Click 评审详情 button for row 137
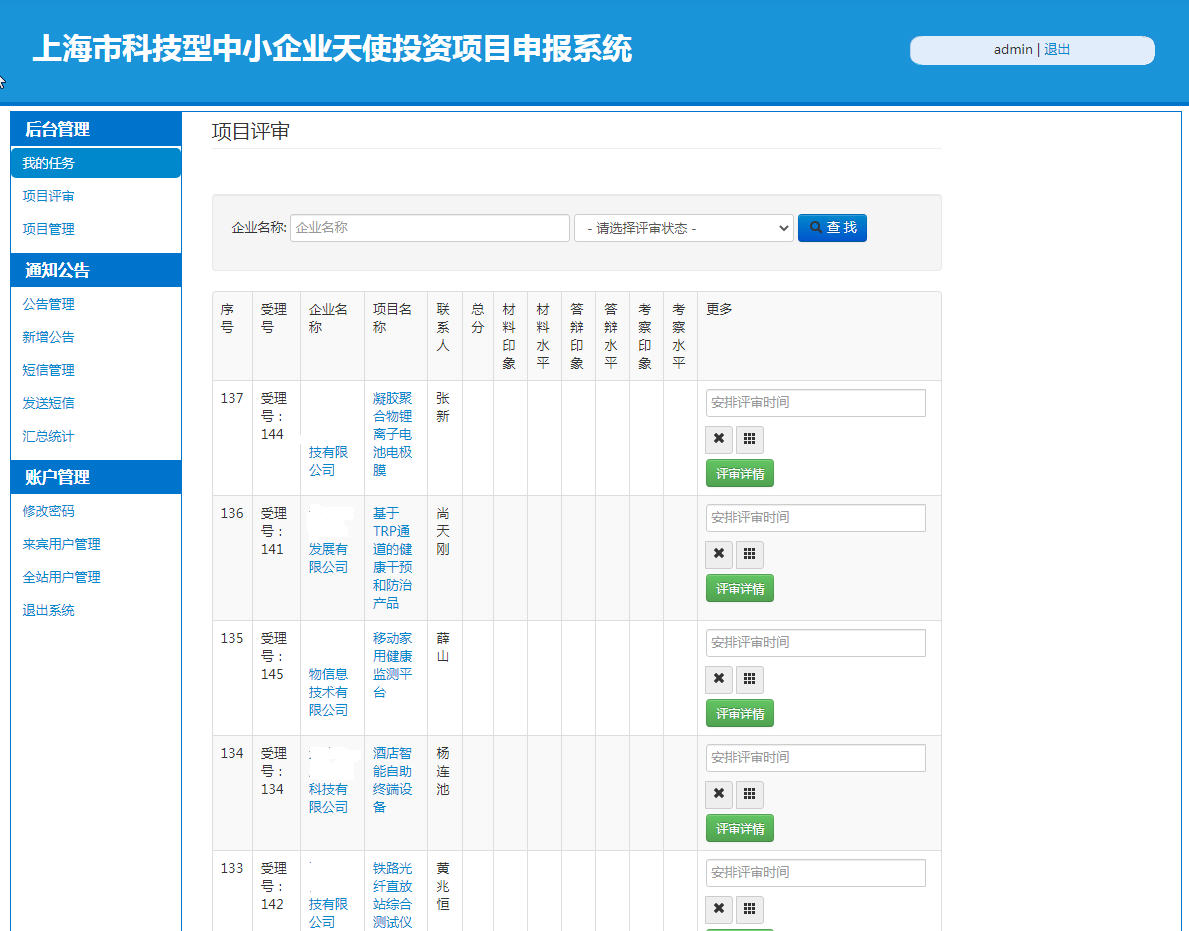This screenshot has height=931, width=1189. pyautogui.click(x=740, y=473)
